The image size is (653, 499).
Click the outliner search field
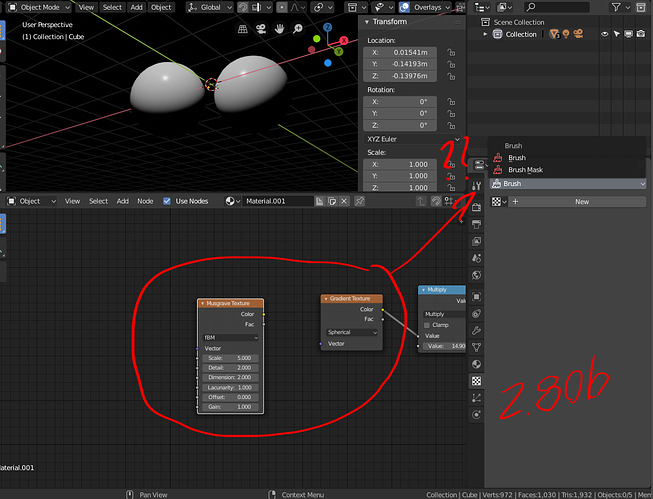tap(557, 7)
